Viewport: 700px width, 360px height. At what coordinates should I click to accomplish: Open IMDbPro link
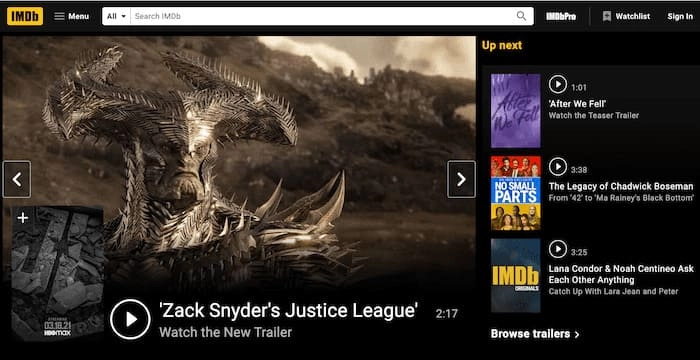(561, 17)
